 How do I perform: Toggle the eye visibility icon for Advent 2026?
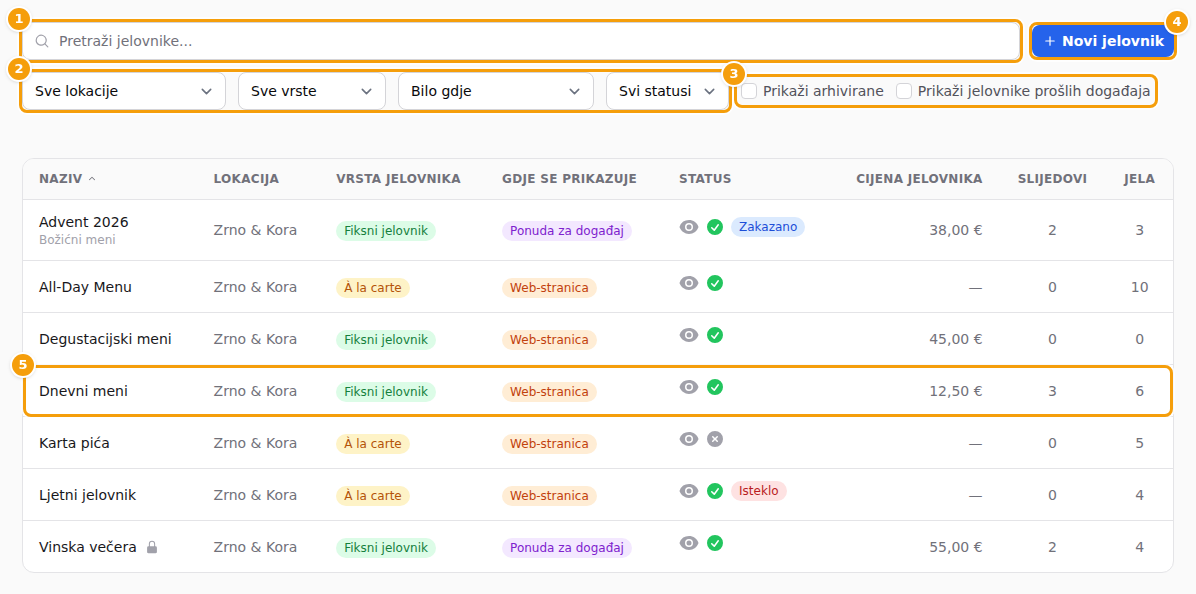689,226
